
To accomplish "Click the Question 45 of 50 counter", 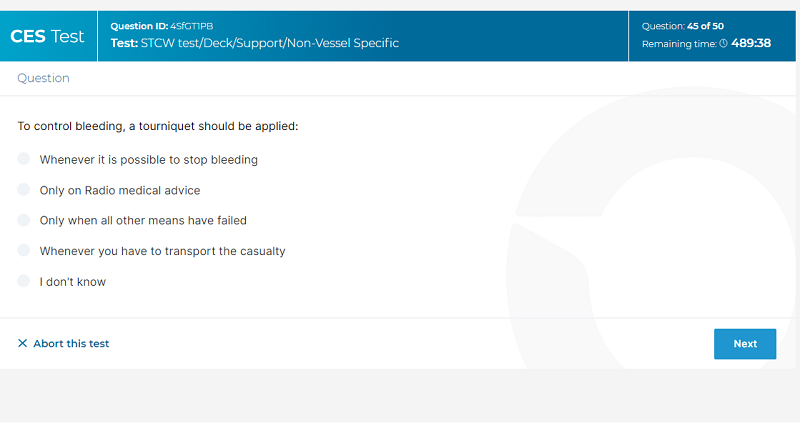I will pos(683,26).
